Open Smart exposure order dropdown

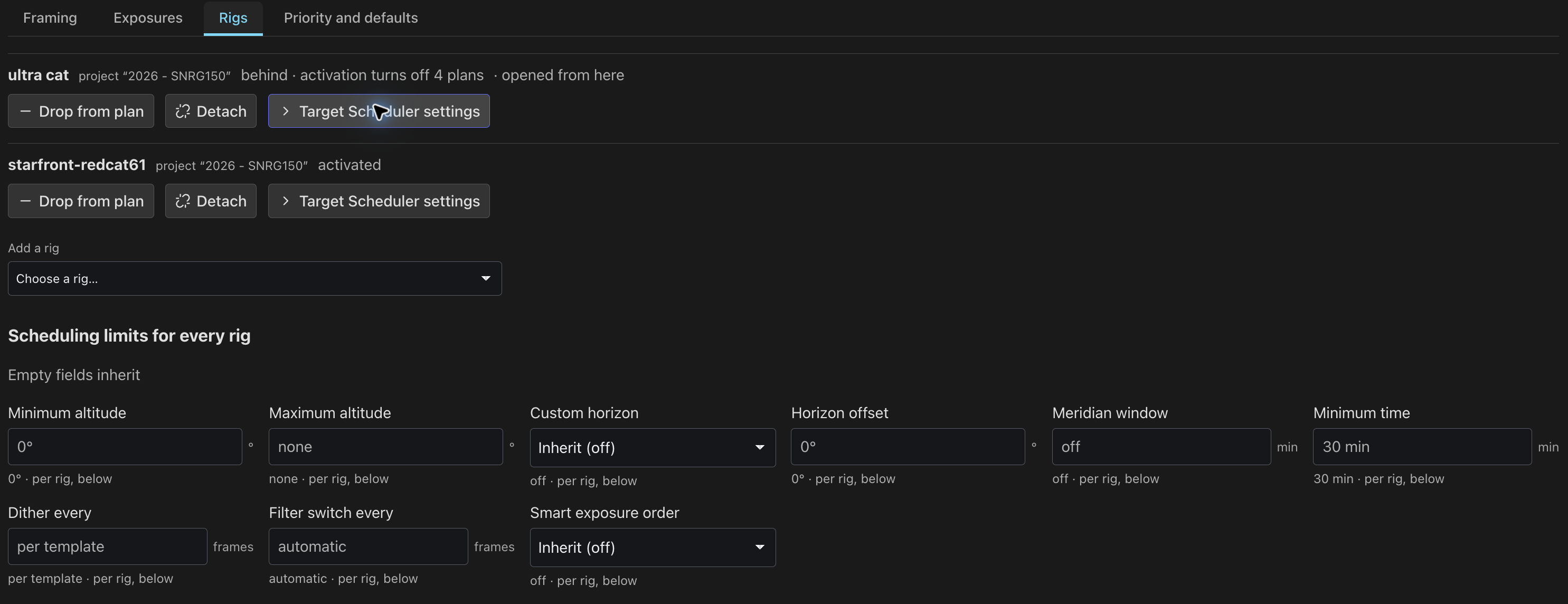click(653, 548)
